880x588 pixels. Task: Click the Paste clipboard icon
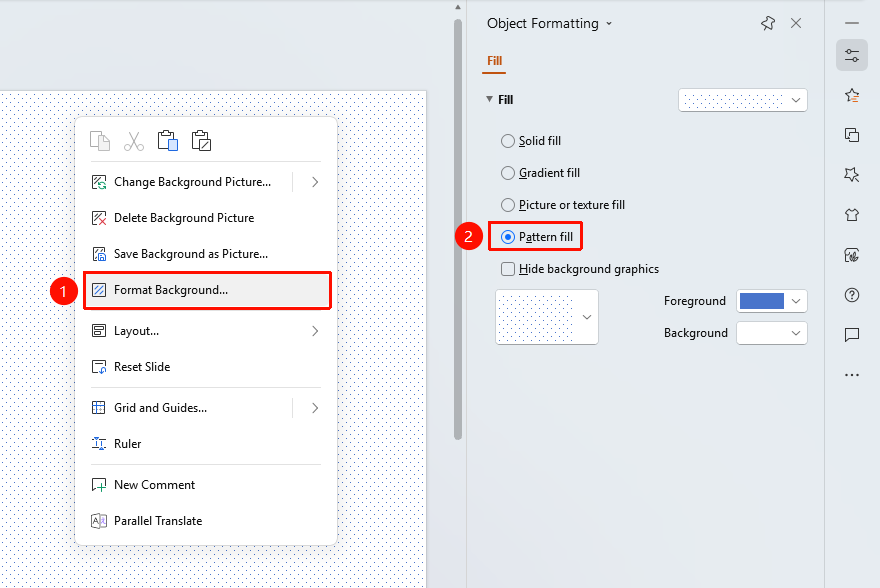coord(168,141)
